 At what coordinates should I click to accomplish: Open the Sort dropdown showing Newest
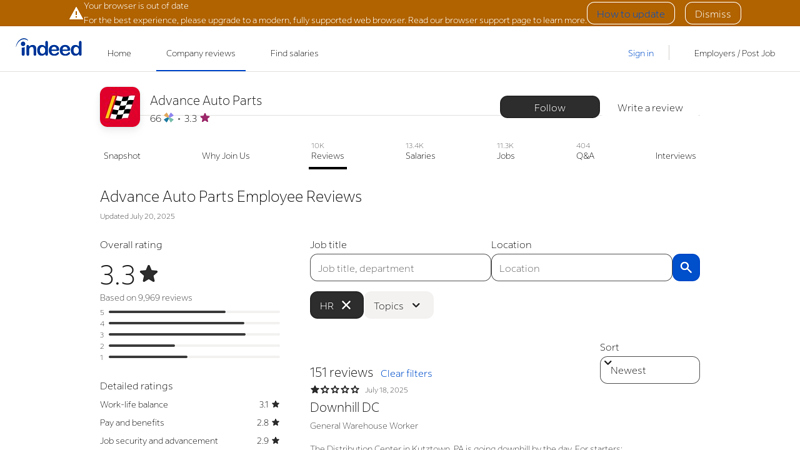click(649, 370)
